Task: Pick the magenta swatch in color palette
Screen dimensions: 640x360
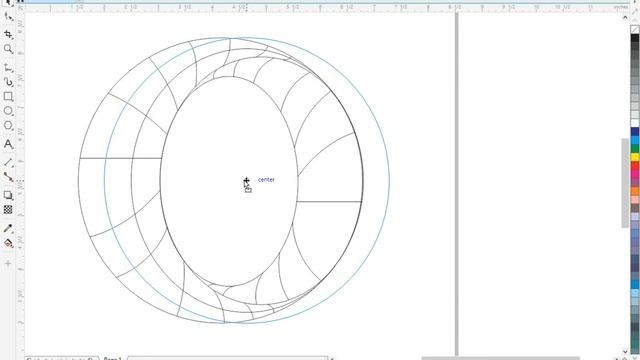Action: click(x=635, y=174)
